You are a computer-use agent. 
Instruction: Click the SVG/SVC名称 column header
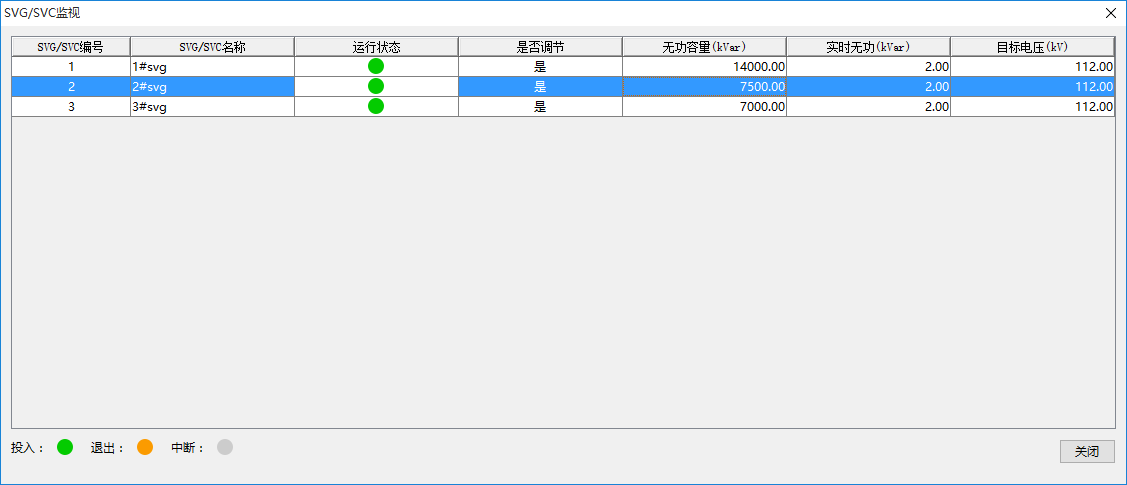point(213,47)
